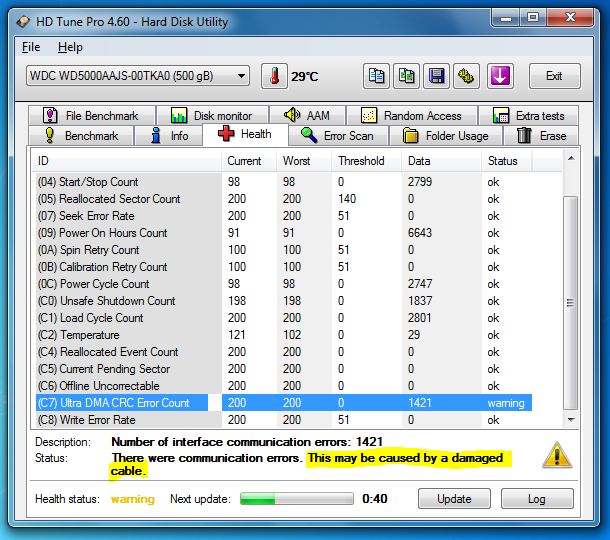The height and width of the screenshot is (540, 610).
Task: Switch to the Info tab
Action: coord(168,136)
